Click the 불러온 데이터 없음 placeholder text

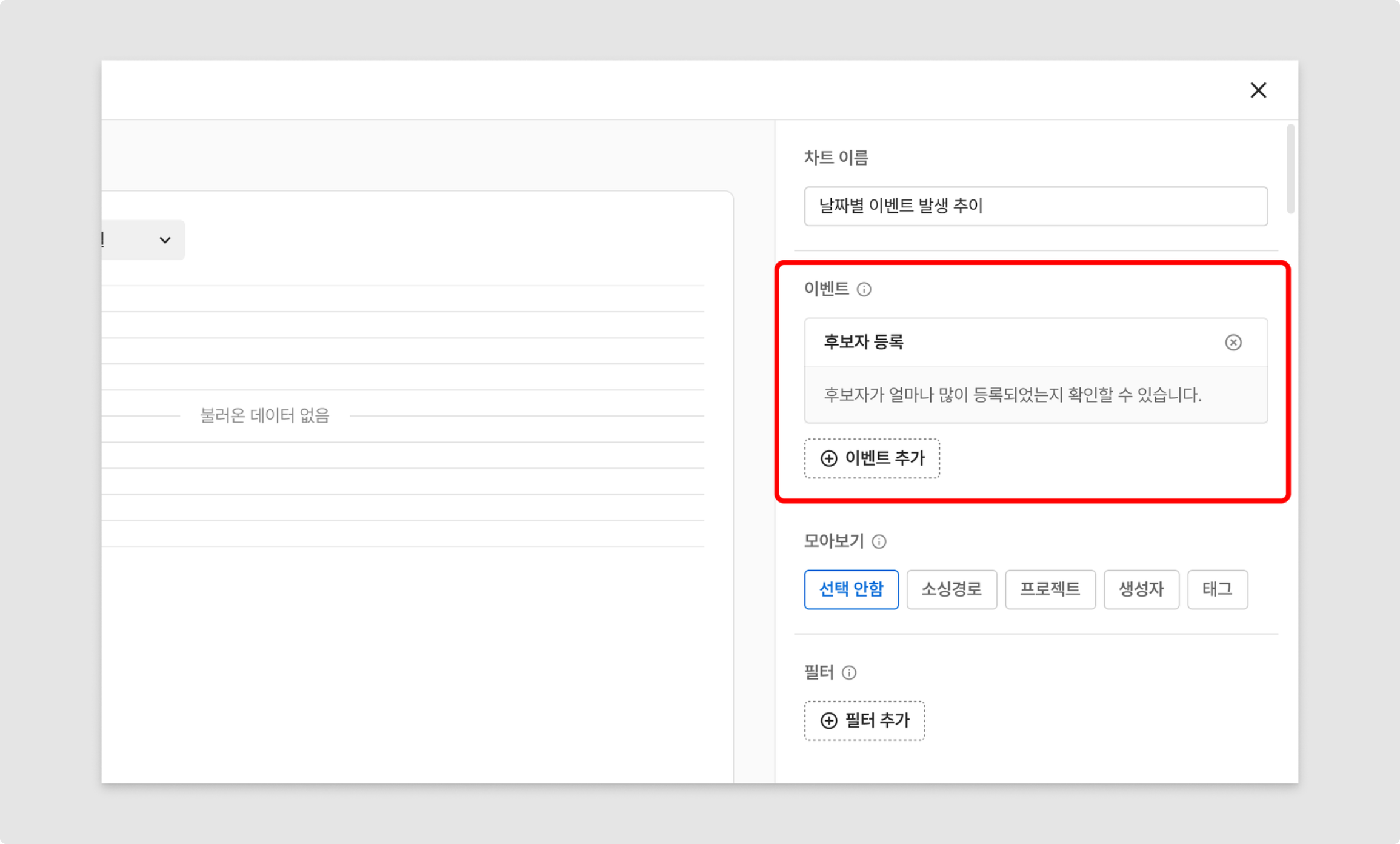pos(265,416)
